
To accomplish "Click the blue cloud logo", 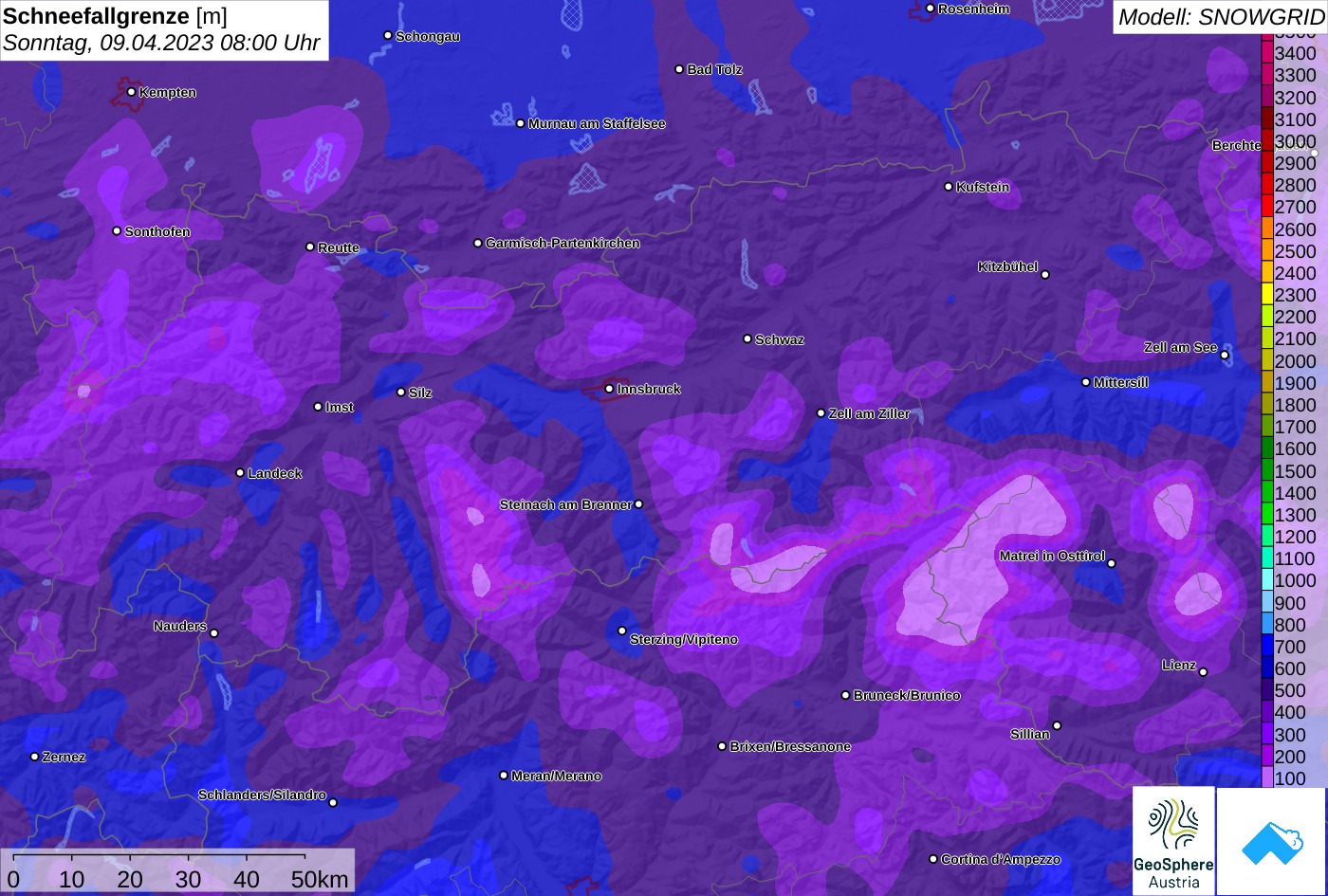I will (x=1271, y=841).
